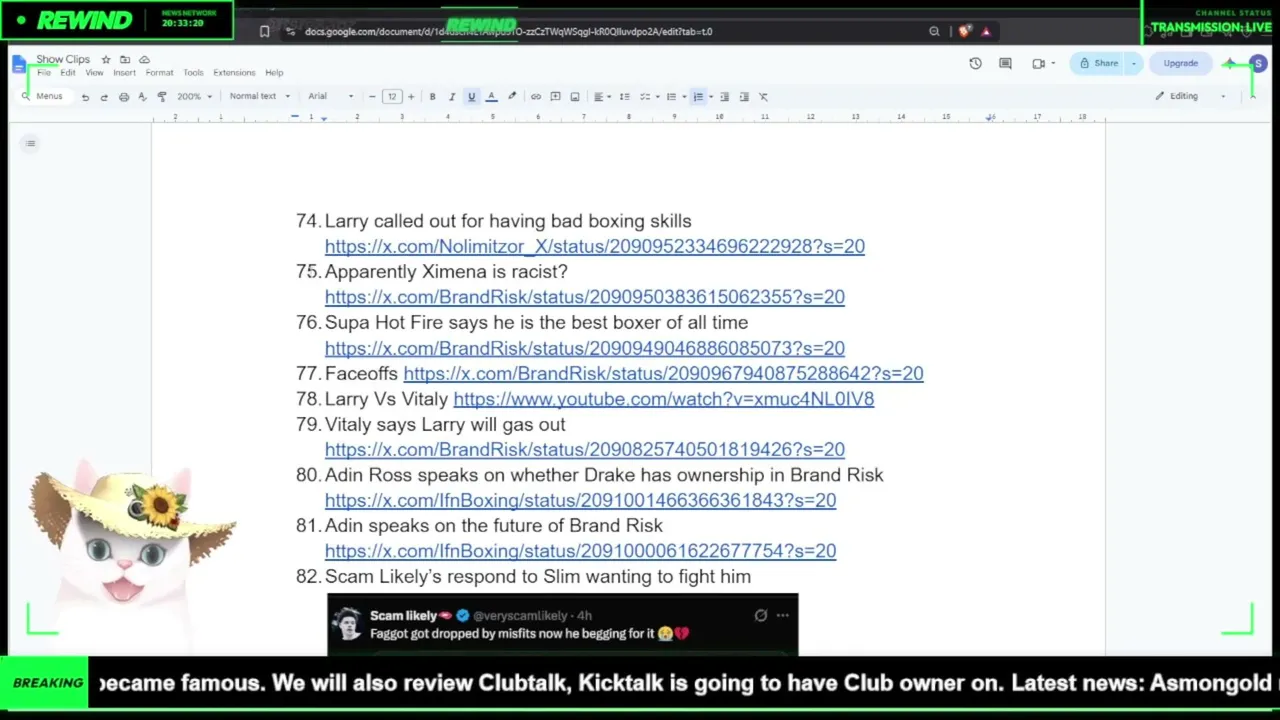The height and width of the screenshot is (720, 1280).
Task: Open the video call options
Action: [x=1042, y=64]
